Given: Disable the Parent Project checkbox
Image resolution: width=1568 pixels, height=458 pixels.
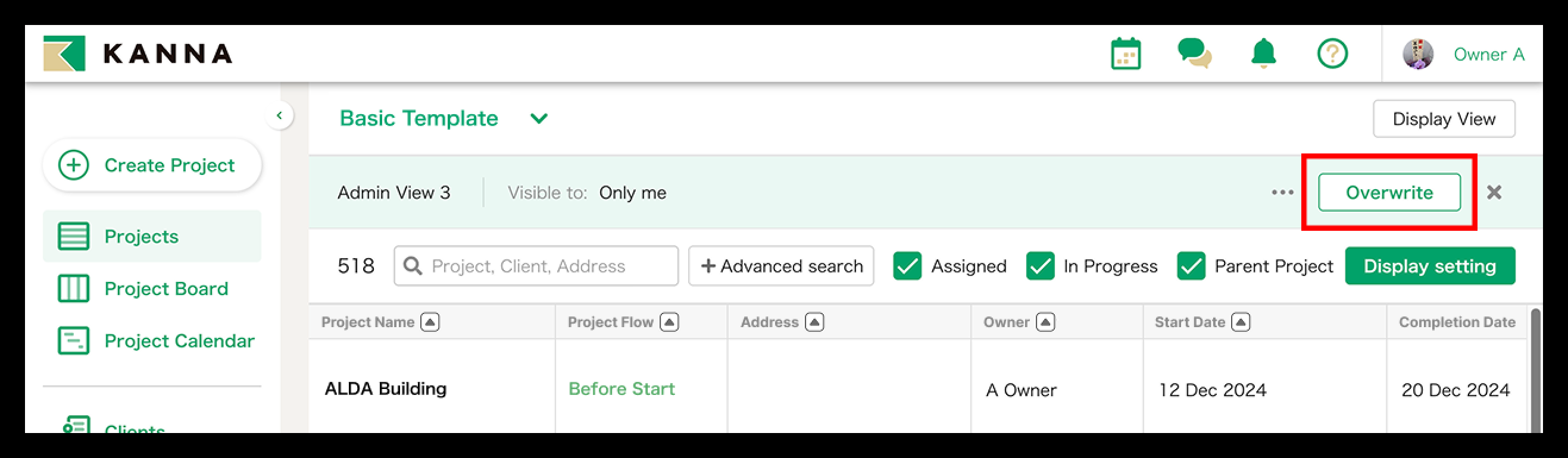Looking at the screenshot, I should (1191, 266).
